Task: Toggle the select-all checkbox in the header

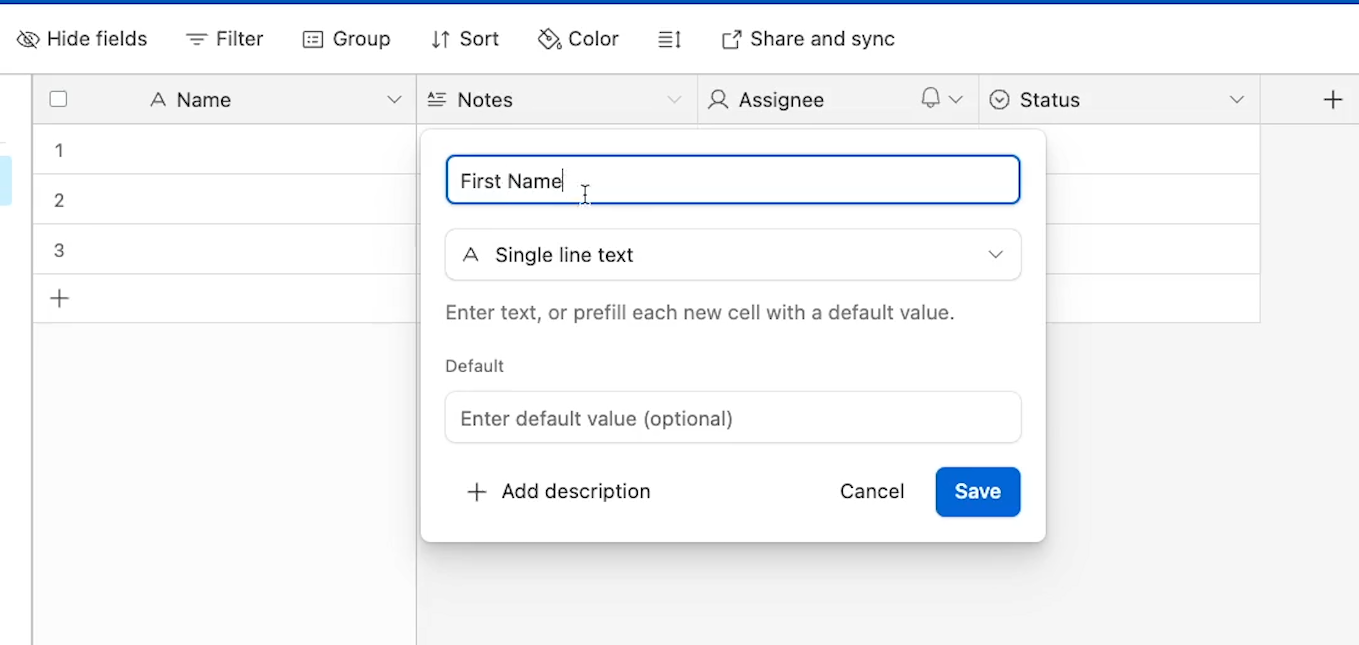Action: (58, 99)
